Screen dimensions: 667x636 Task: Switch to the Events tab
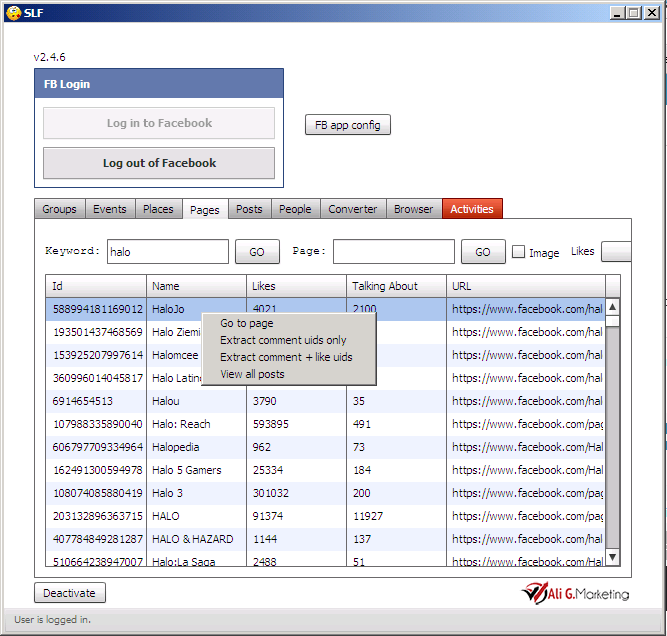click(x=110, y=209)
